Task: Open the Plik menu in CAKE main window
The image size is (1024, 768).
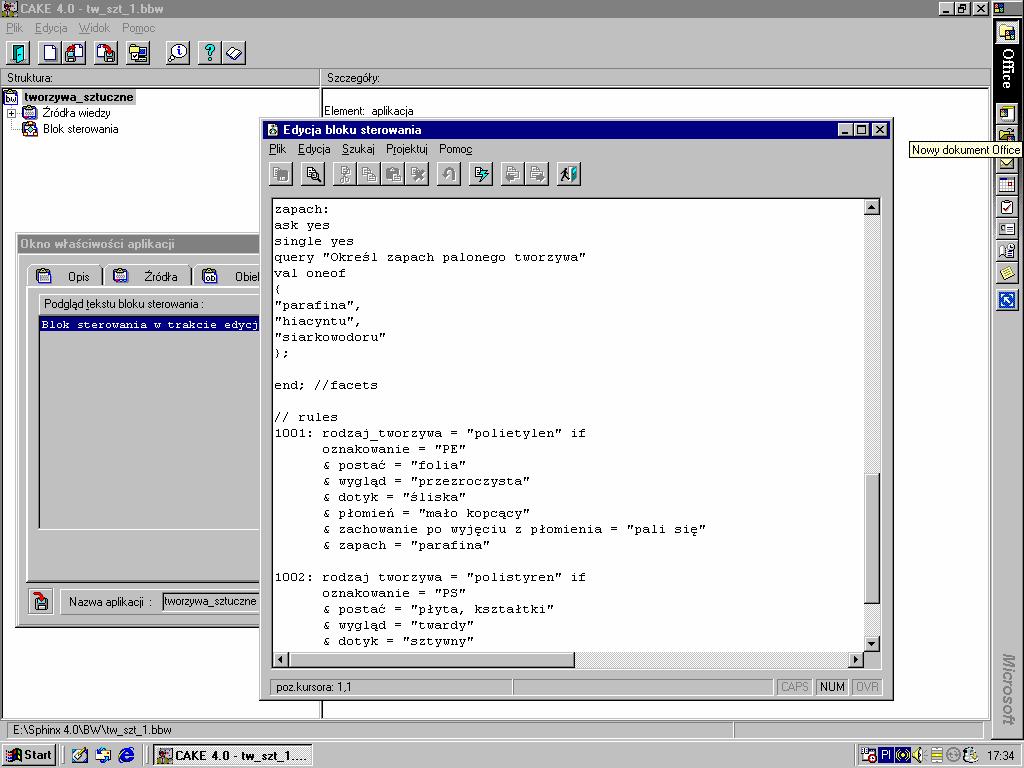Action: (14, 28)
